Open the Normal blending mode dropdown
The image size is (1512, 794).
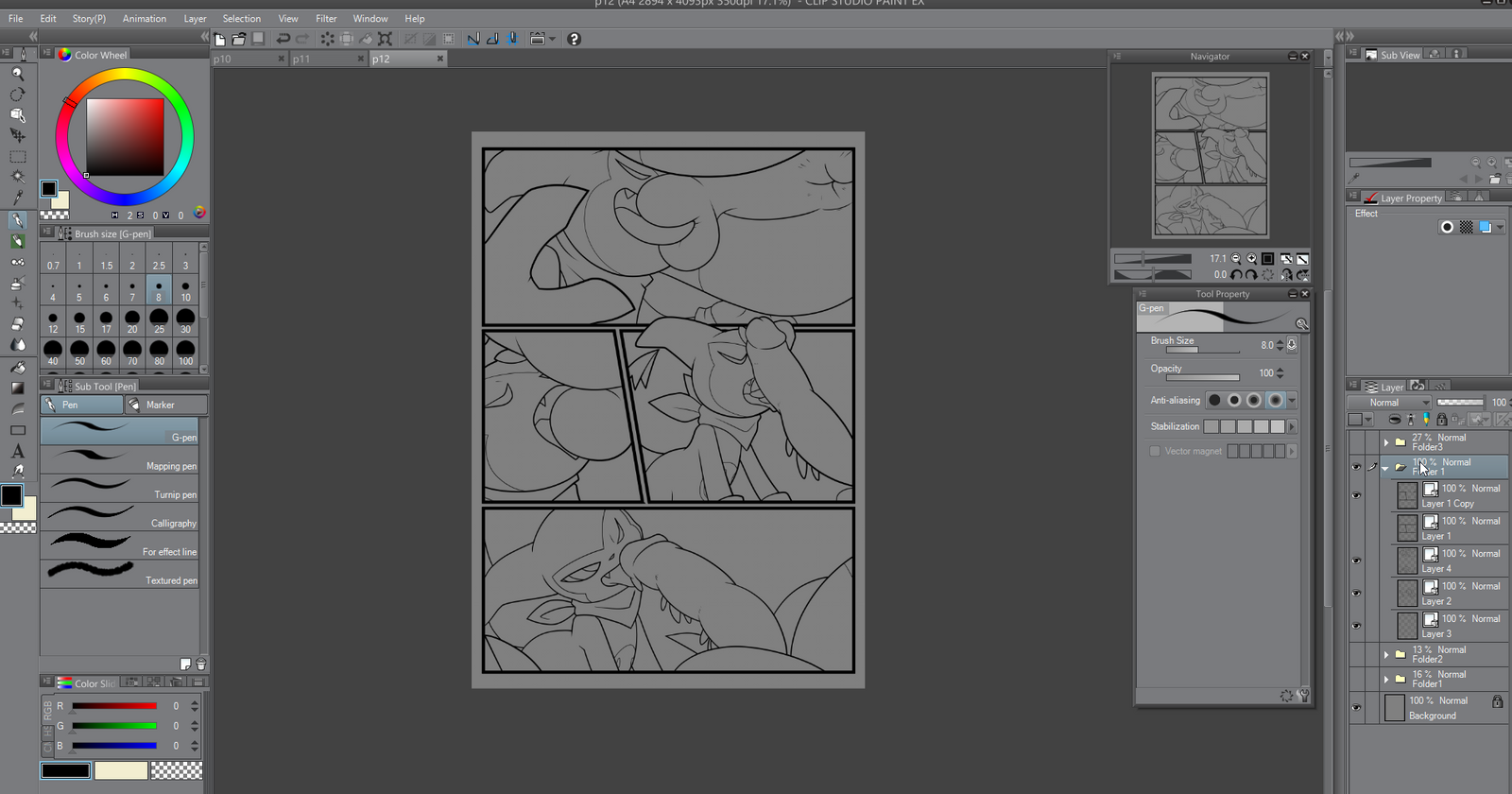[1389, 403]
